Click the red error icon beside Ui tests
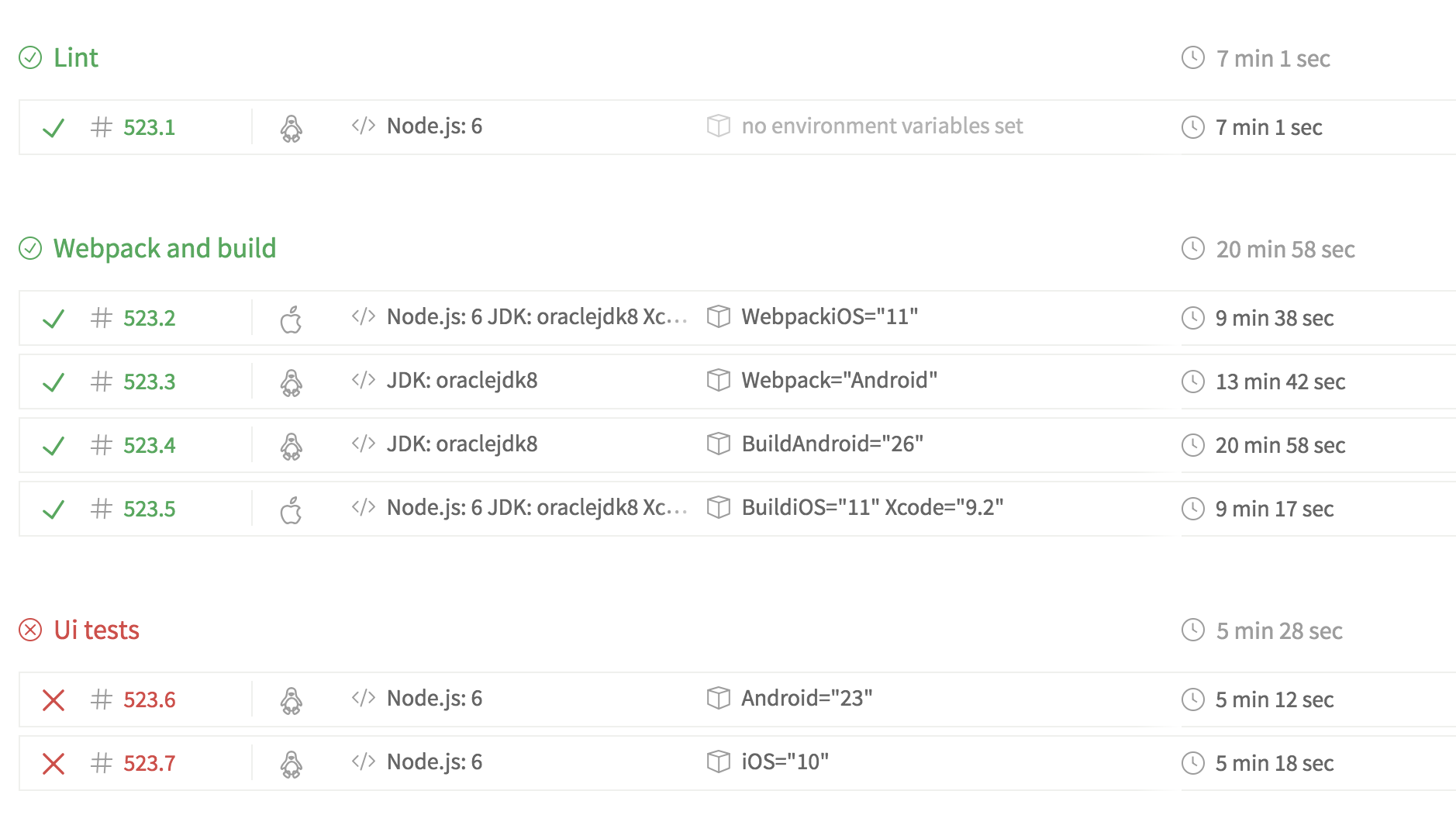1456x822 pixels. [x=29, y=630]
